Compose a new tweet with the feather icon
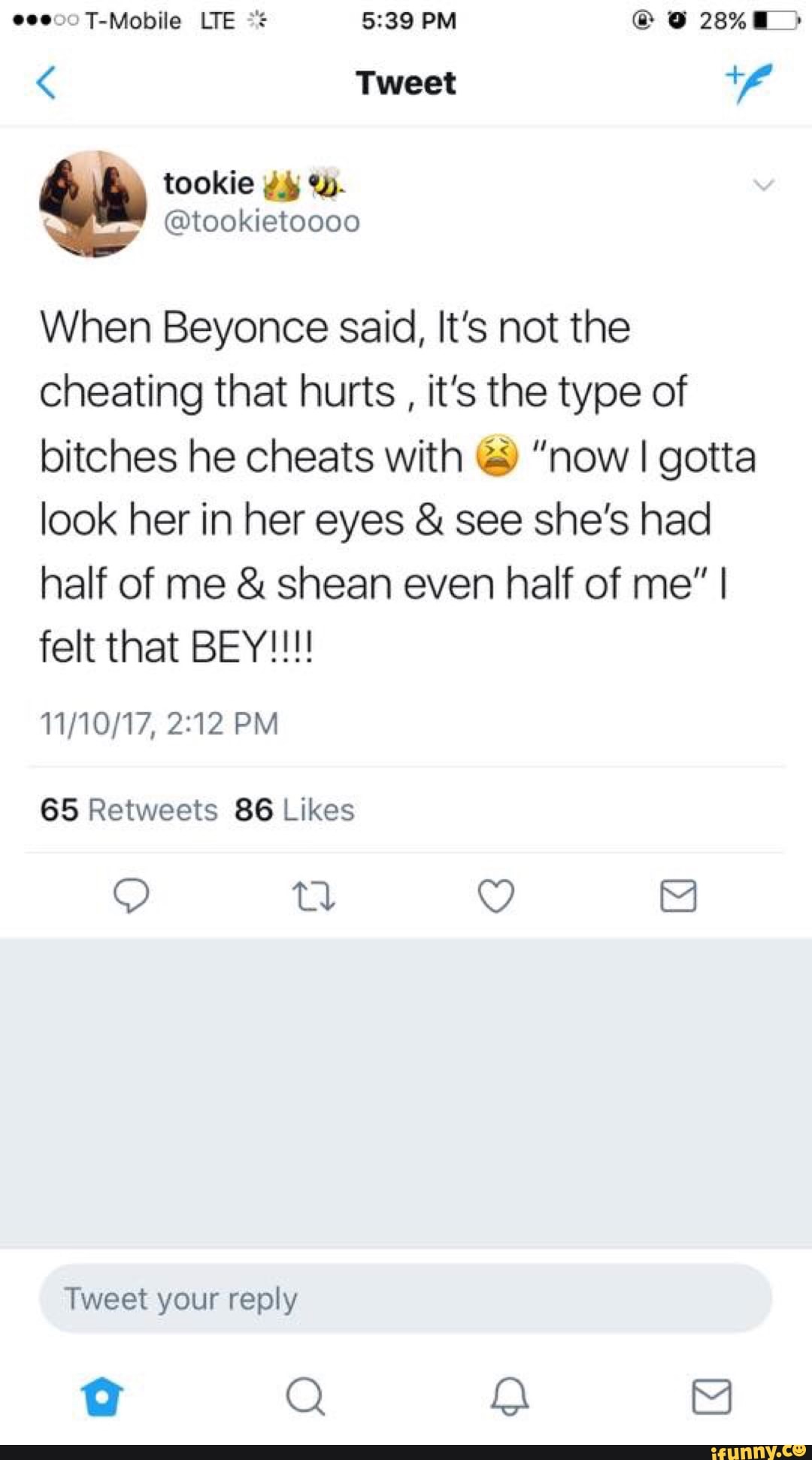Viewport: 812px width, 1460px height. (749, 81)
